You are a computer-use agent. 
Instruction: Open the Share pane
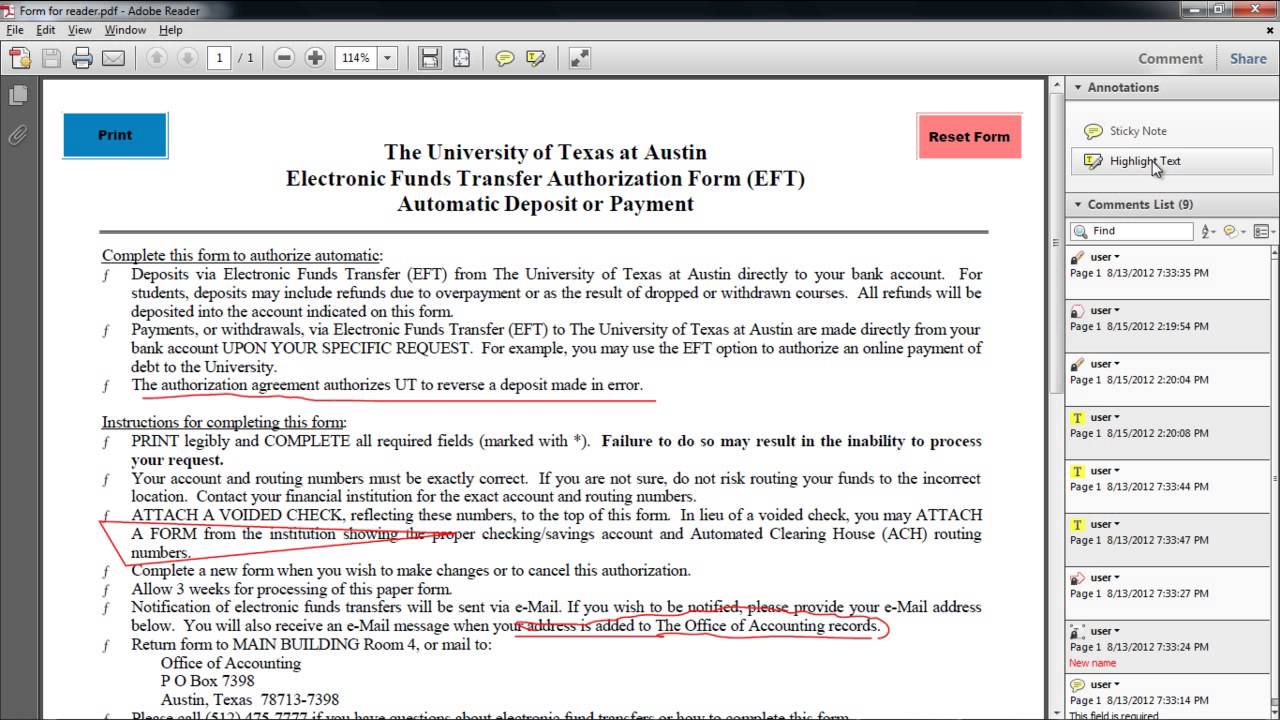tap(1248, 58)
